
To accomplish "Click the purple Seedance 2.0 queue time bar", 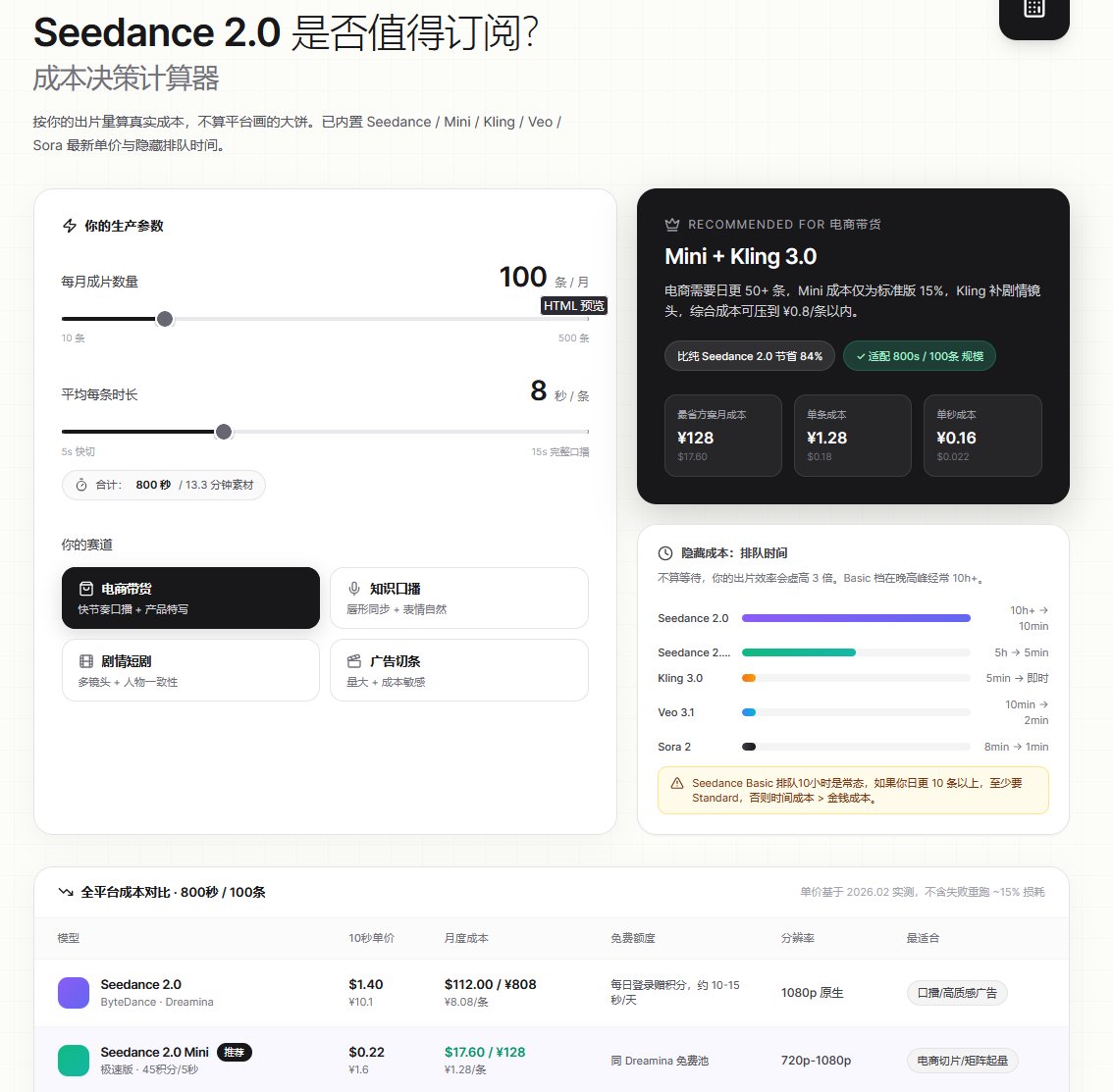I will click(x=856, y=618).
